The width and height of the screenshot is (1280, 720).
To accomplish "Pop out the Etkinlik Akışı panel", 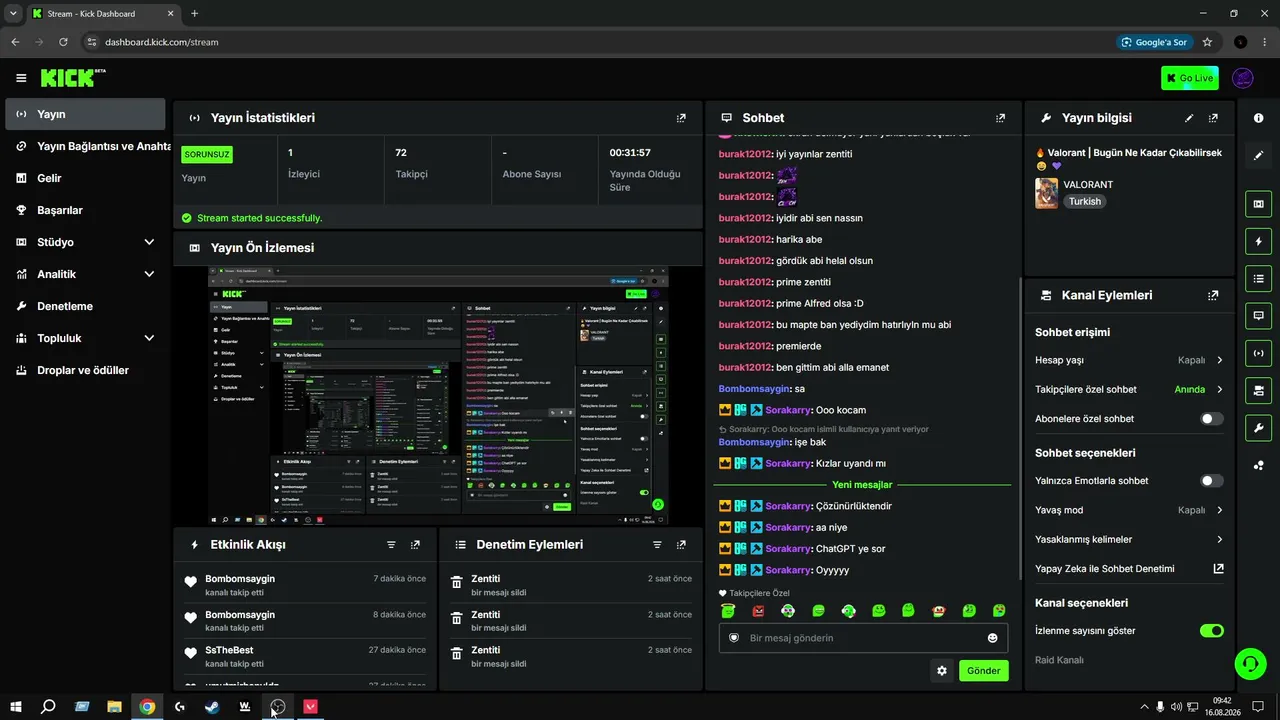I will tap(415, 545).
